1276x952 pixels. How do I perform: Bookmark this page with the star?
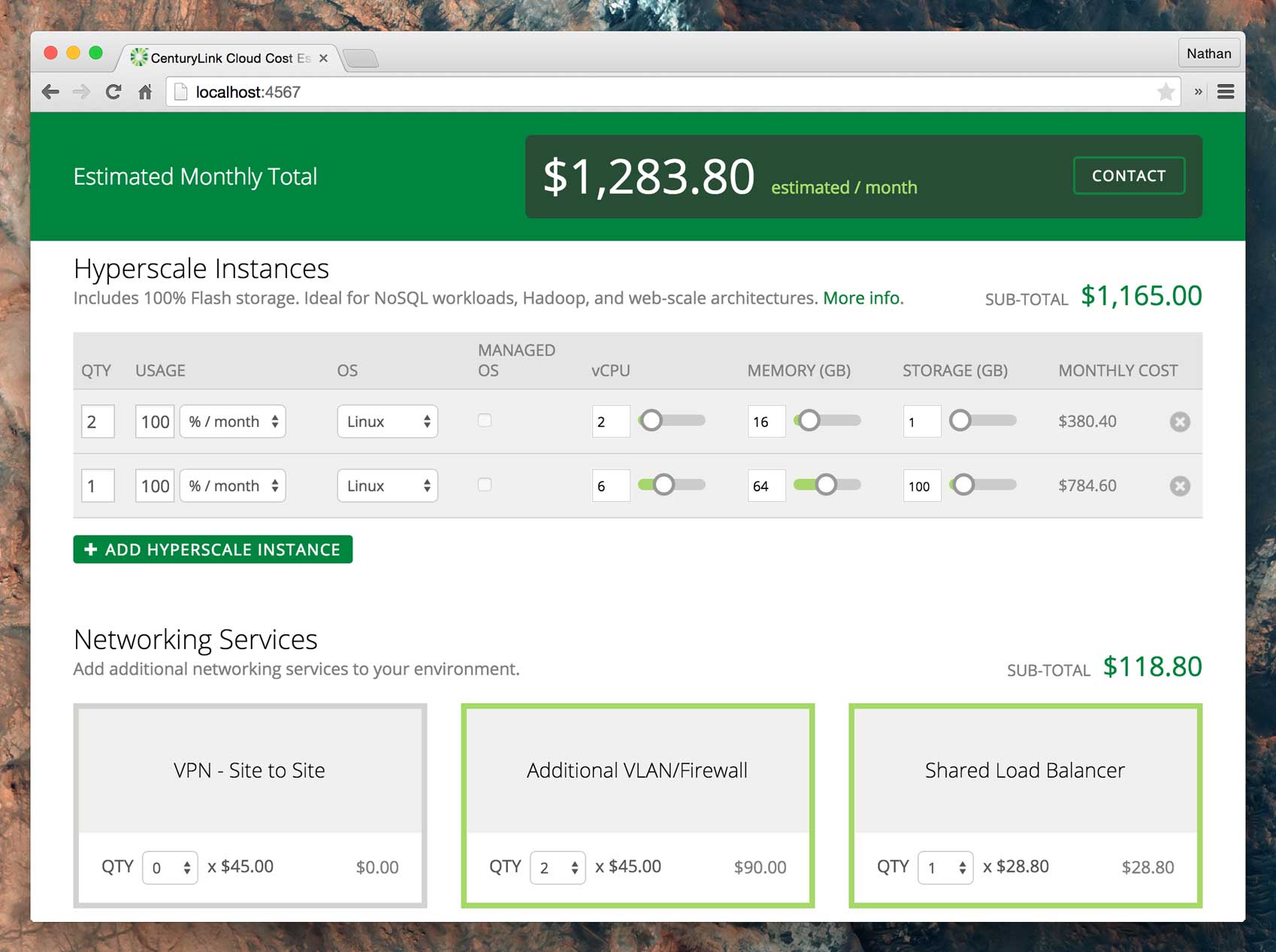click(x=1166, y=92)
